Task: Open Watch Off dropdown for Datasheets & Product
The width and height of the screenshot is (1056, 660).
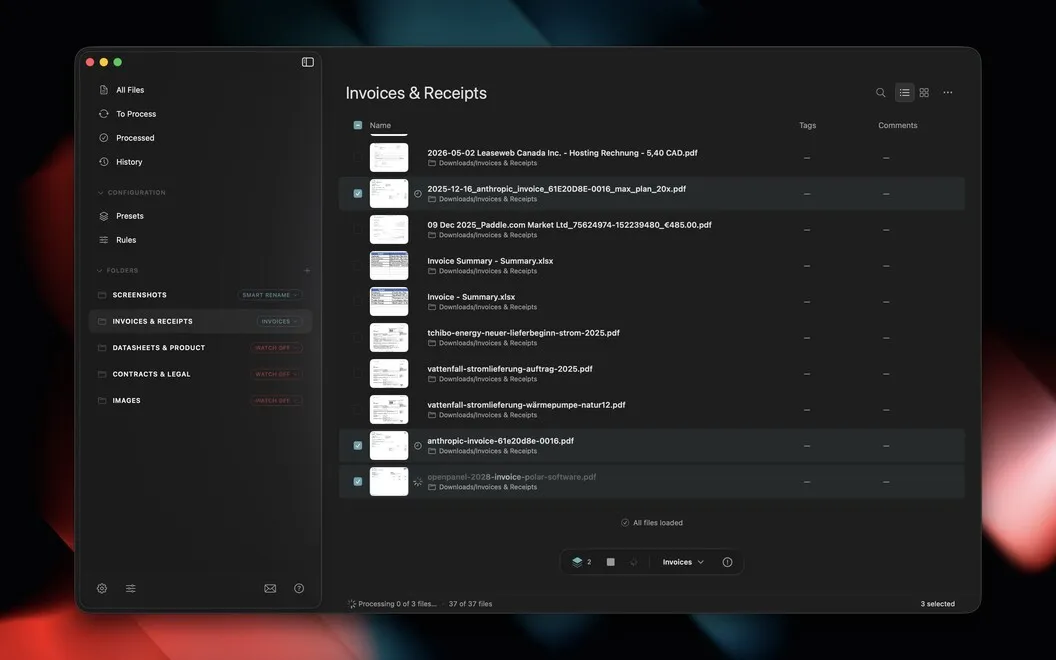Action: [276, 348]
